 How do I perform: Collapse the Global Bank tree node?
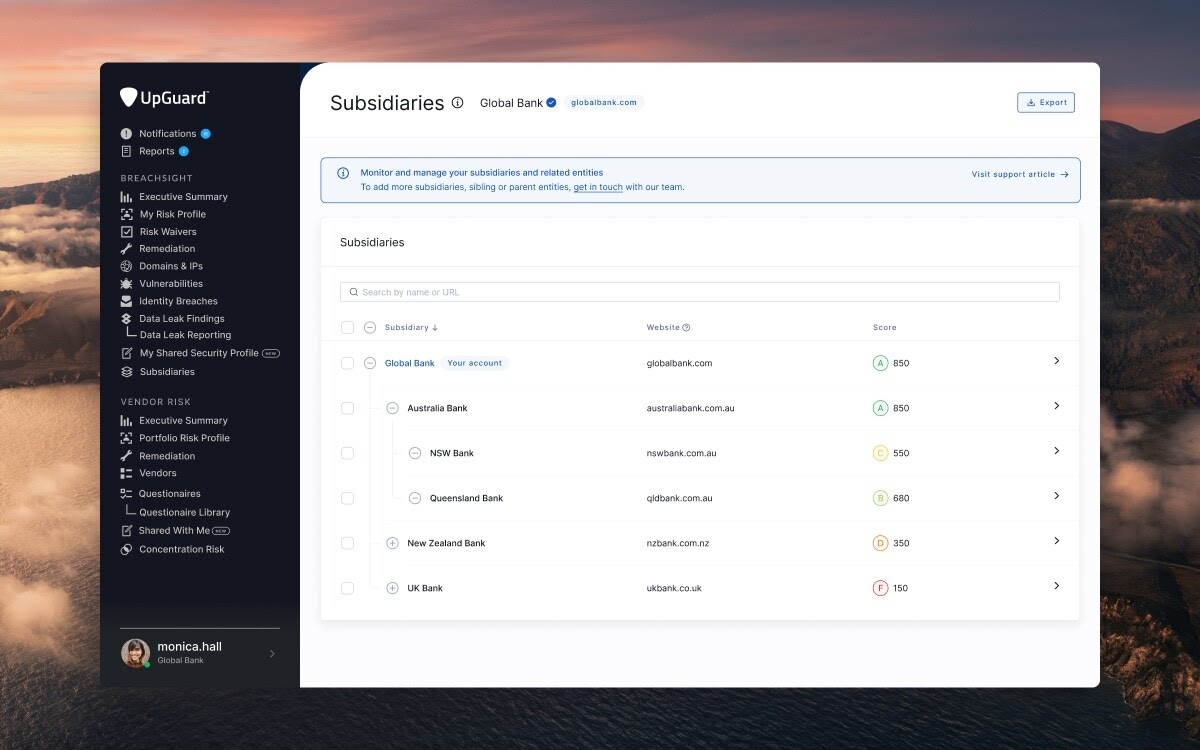[370, 363]
